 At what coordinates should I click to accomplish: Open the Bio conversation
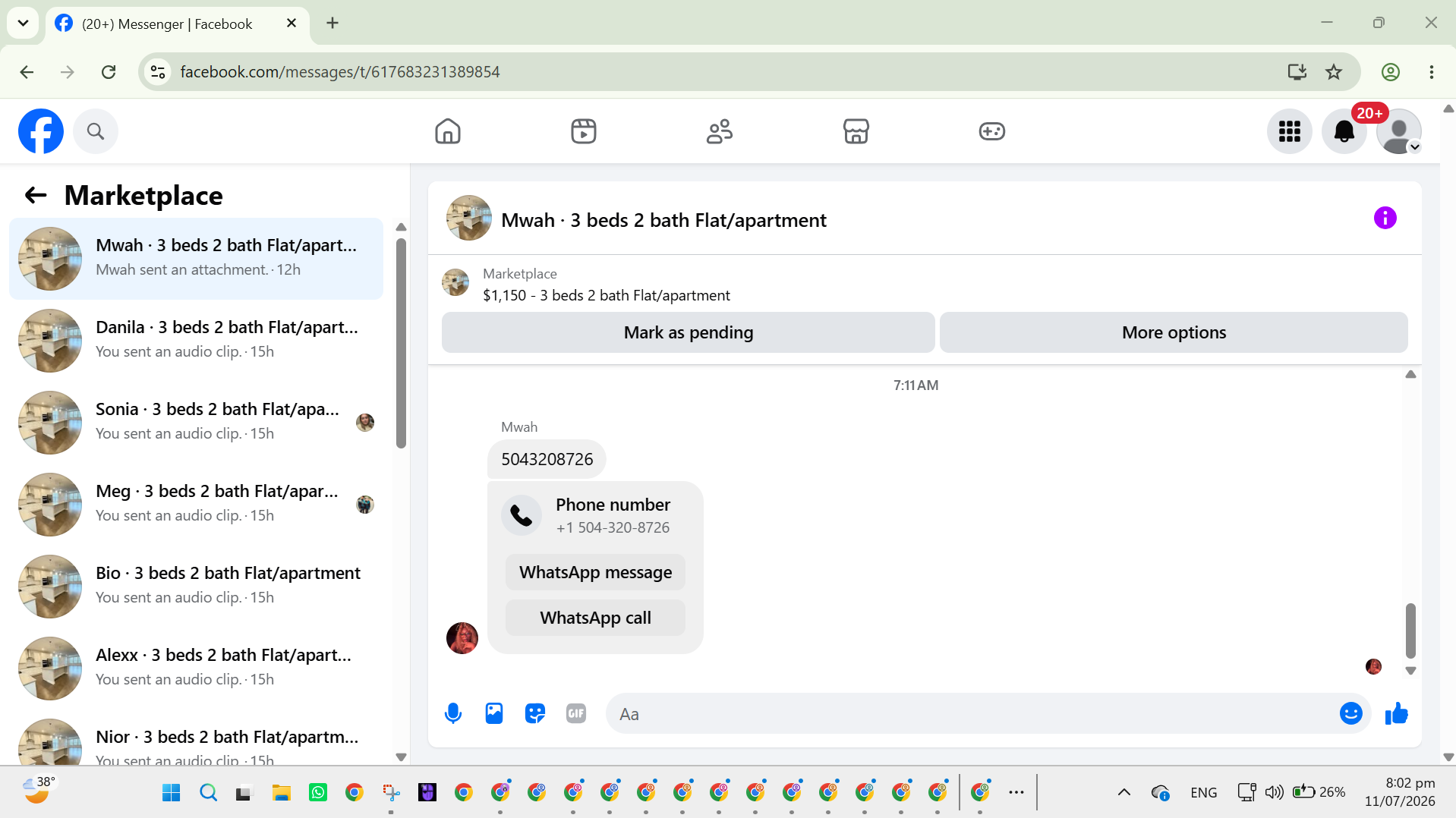coord(196,587)
